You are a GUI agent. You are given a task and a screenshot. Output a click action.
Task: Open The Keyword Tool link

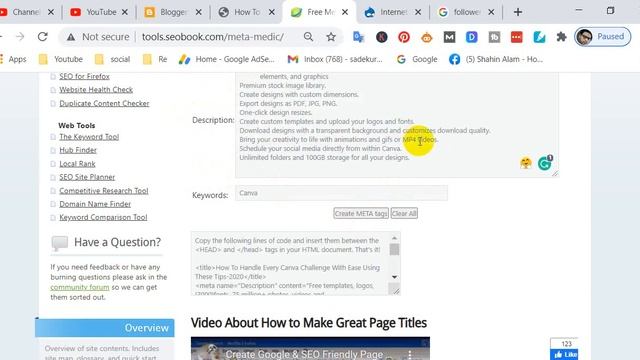tap(89, 137)
